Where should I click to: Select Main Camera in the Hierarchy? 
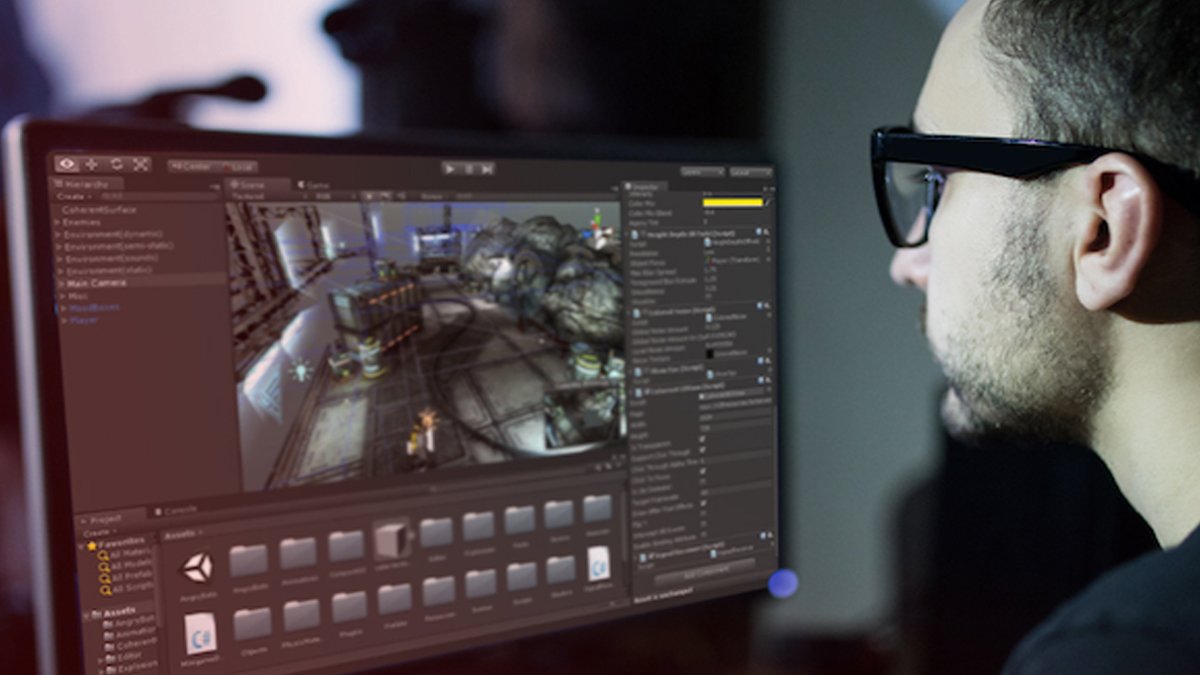[96, 283]
